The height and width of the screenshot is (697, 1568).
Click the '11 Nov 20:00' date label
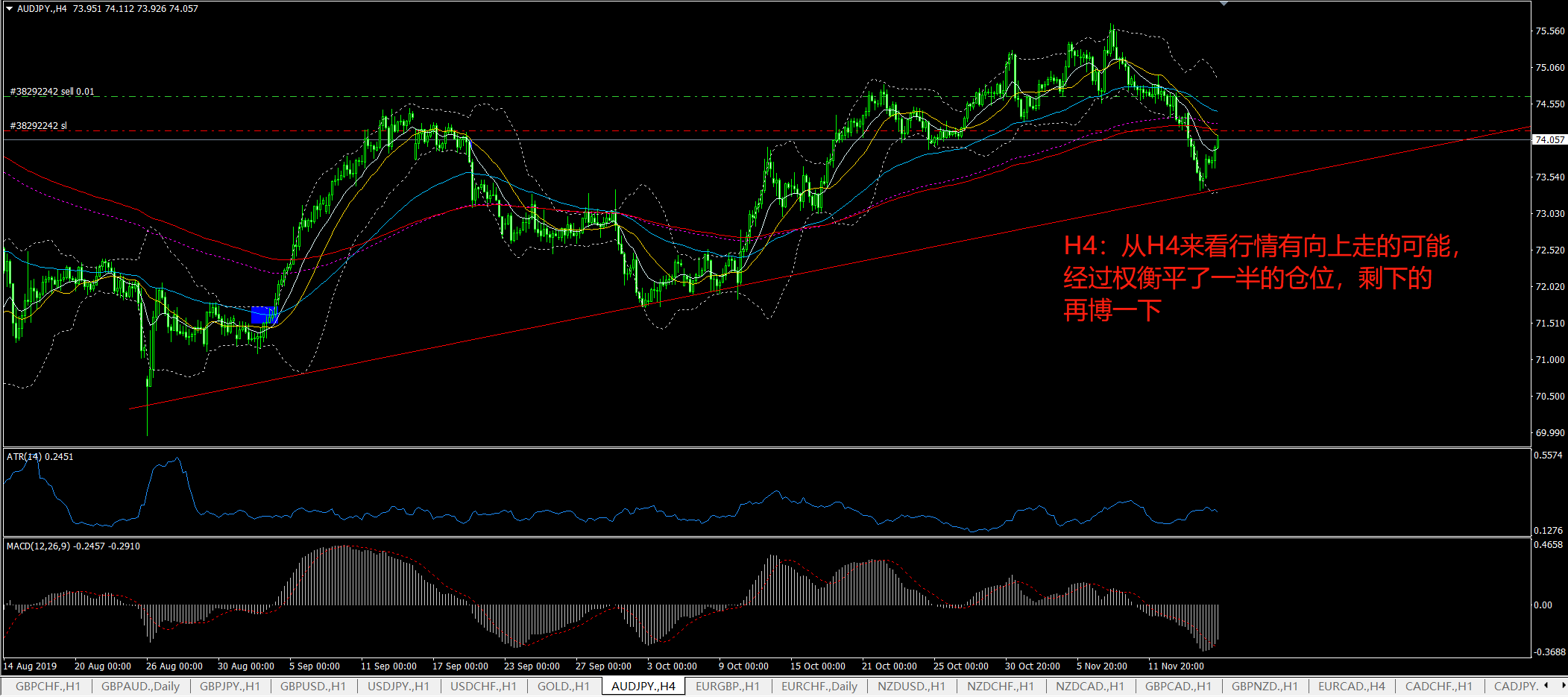click(x=1176, y=666)
